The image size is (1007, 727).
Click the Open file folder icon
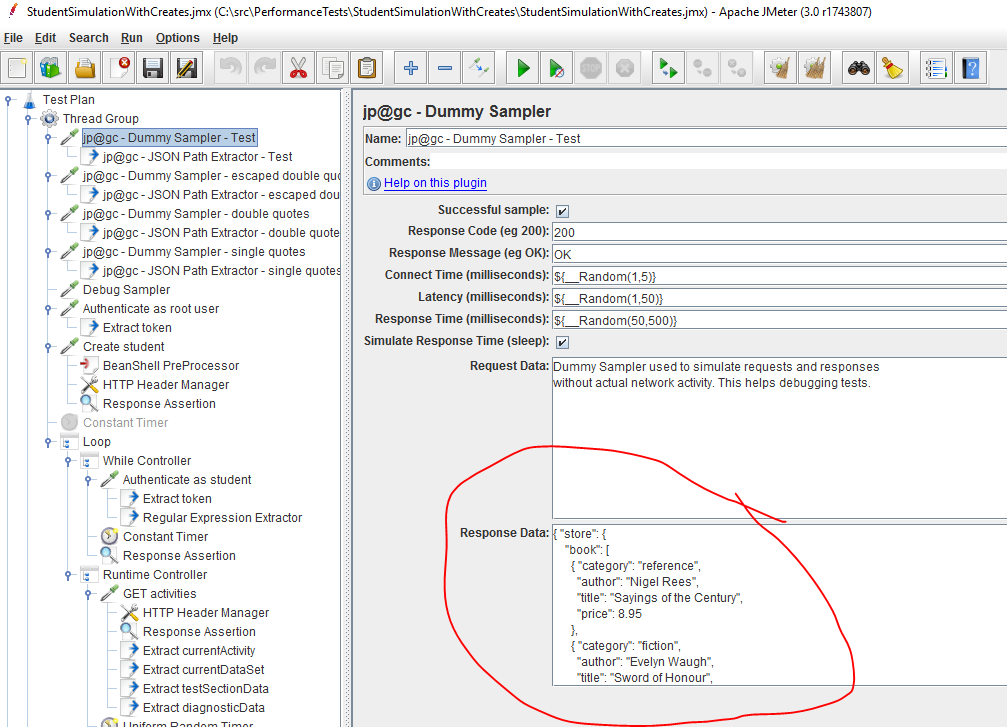tap(85, 67)
